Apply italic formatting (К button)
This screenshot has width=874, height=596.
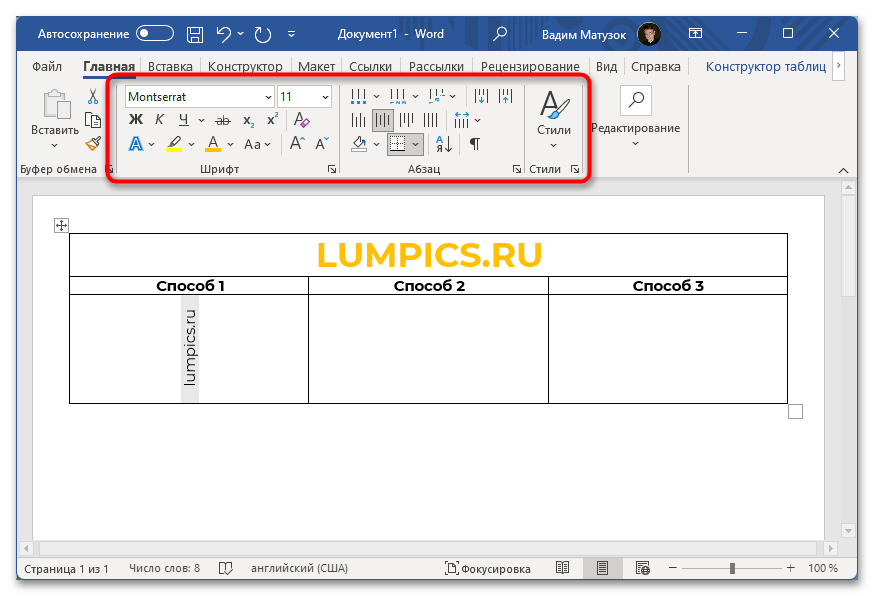[159, 120]
